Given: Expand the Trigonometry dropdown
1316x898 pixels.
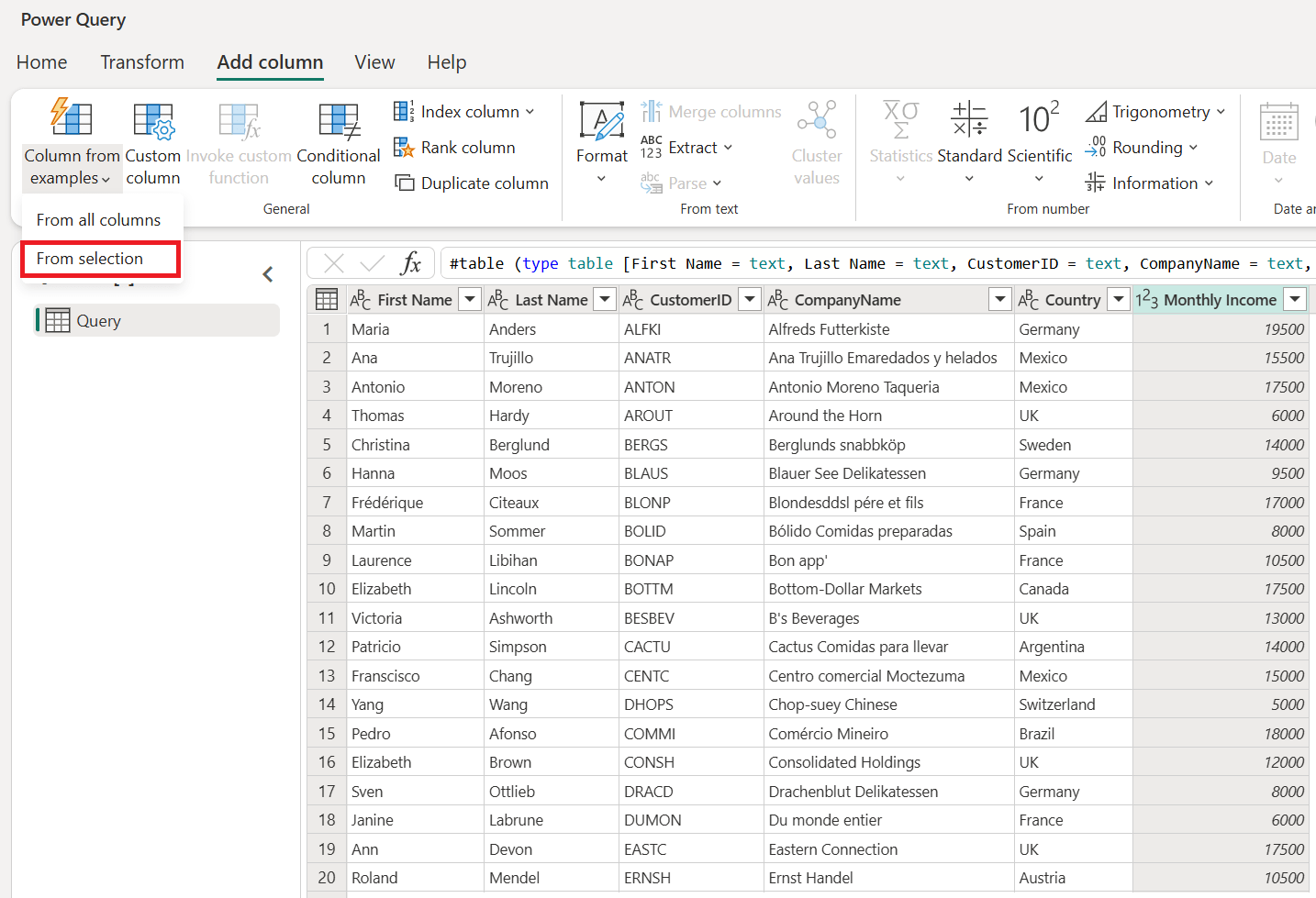Looking at the screenshot, I should 1154,111.
